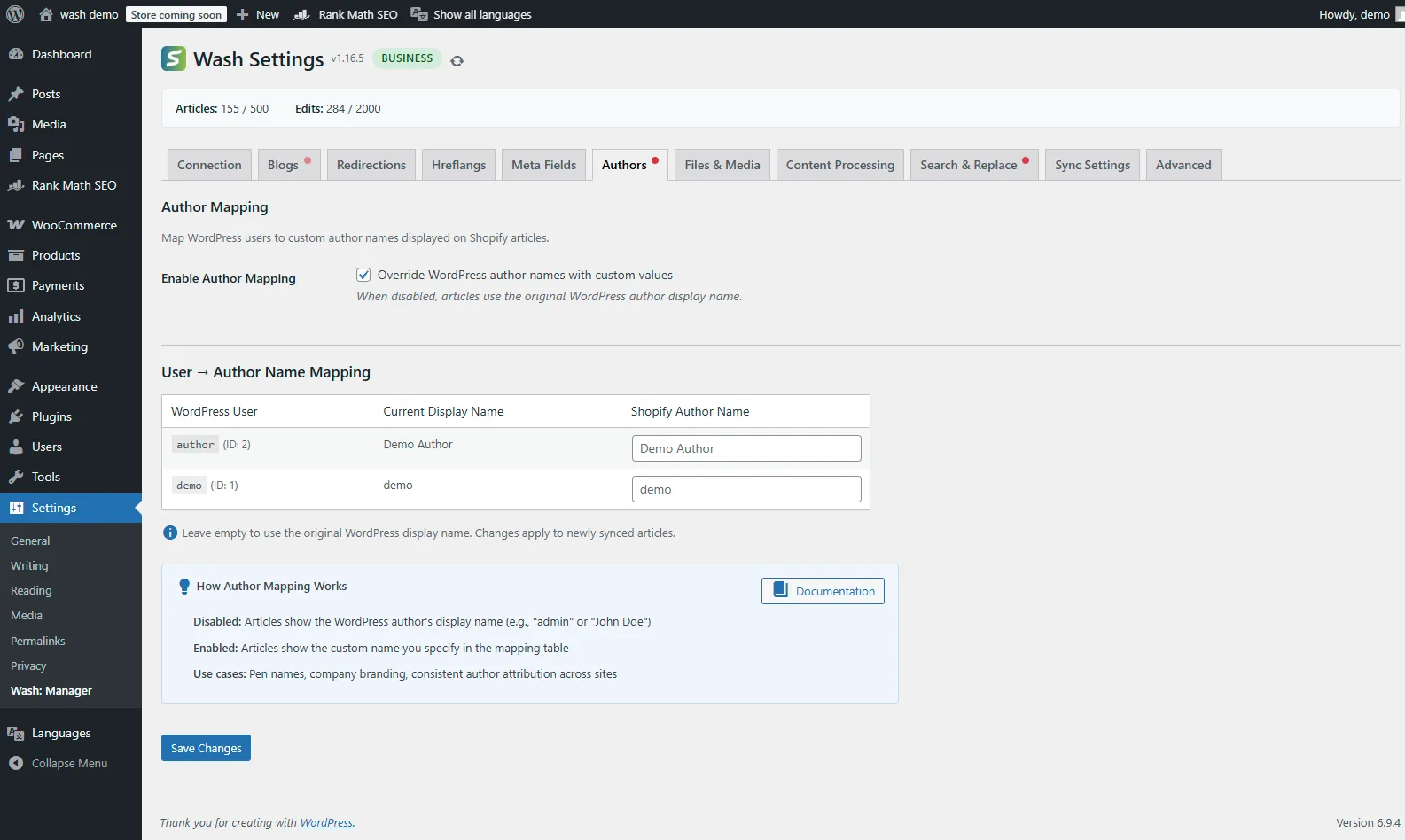Viewport: 1405px width, 840px height.
Task: Click the BUSINESS plan badge
Action: click(407, 58)
